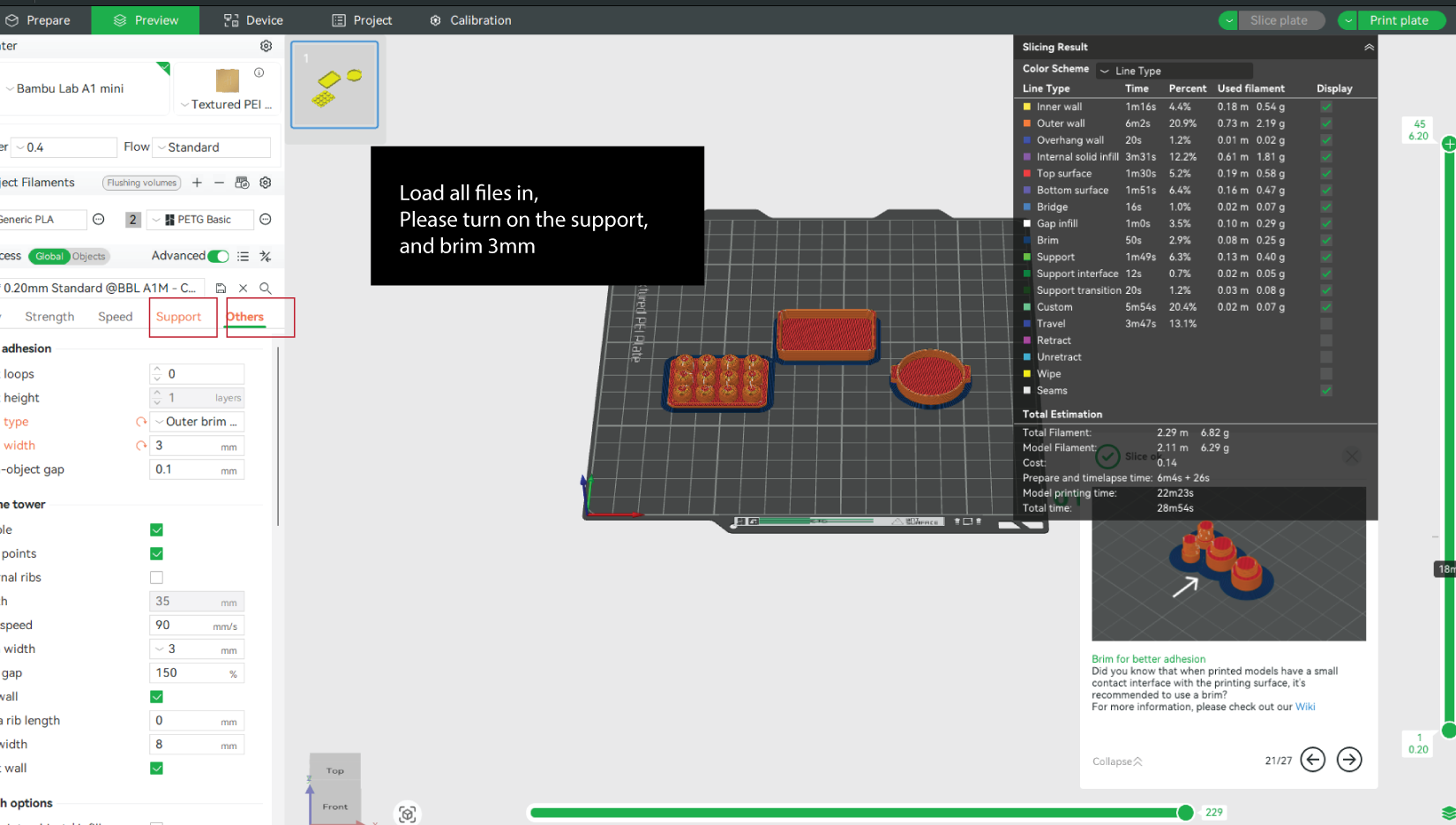Click the horizontal move progress slider handle
The height and width of the screenshot is (825, 1456).
[1185, 813]
